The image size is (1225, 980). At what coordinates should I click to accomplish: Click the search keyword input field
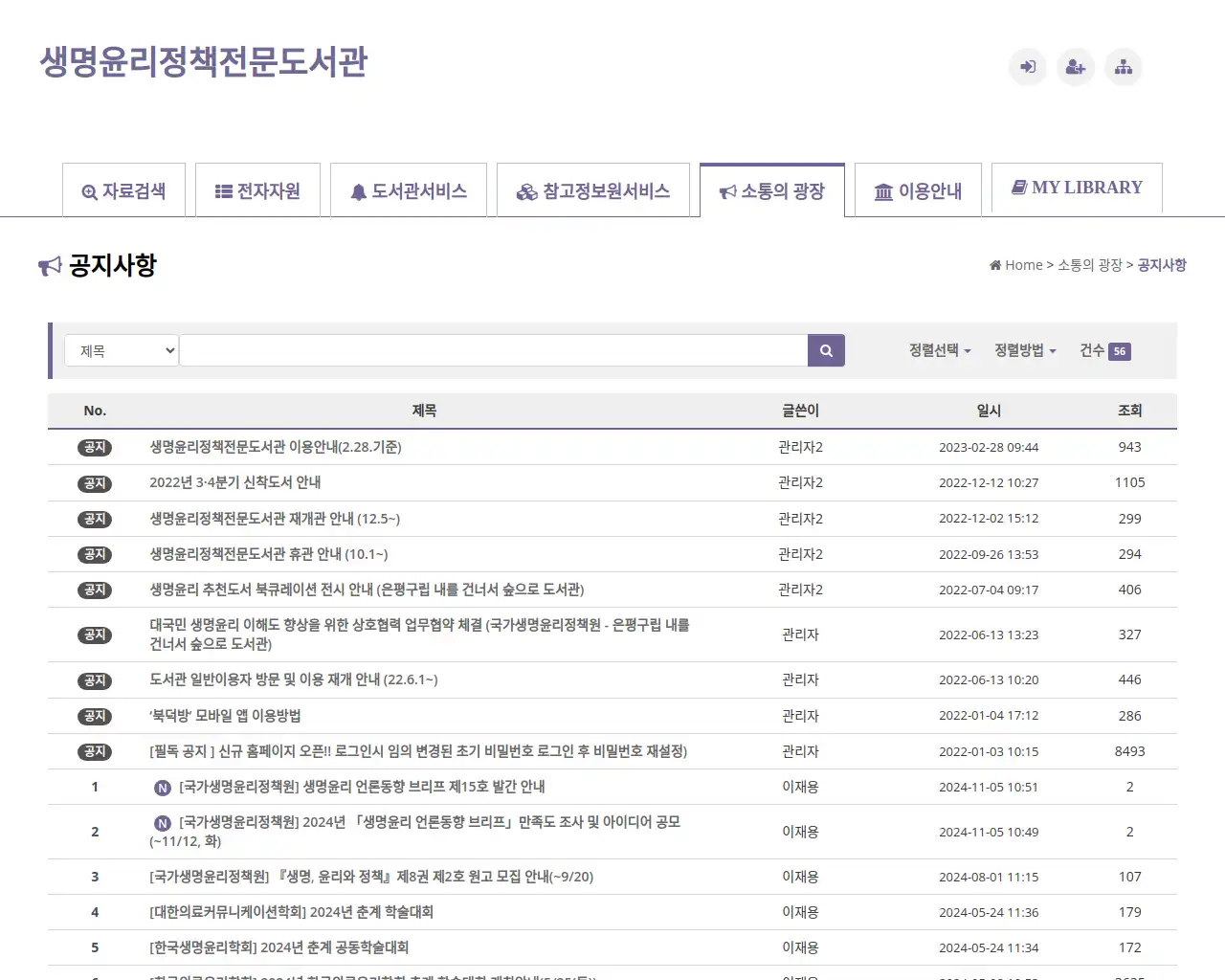pos(494,350)
